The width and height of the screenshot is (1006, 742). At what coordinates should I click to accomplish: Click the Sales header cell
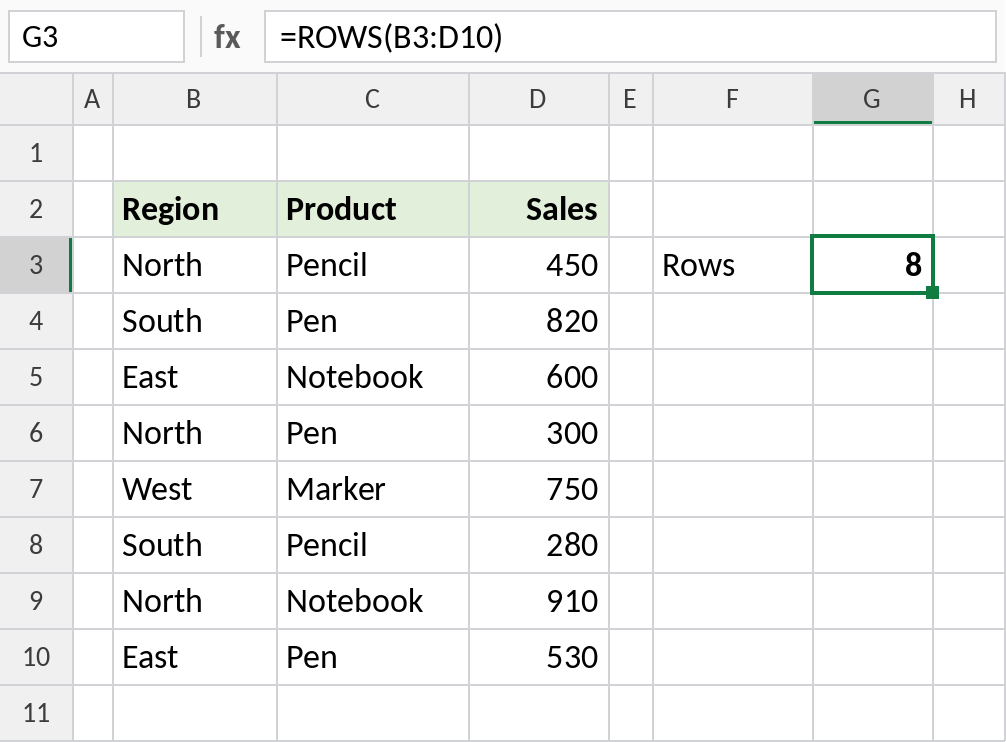[x=538, y=209]
